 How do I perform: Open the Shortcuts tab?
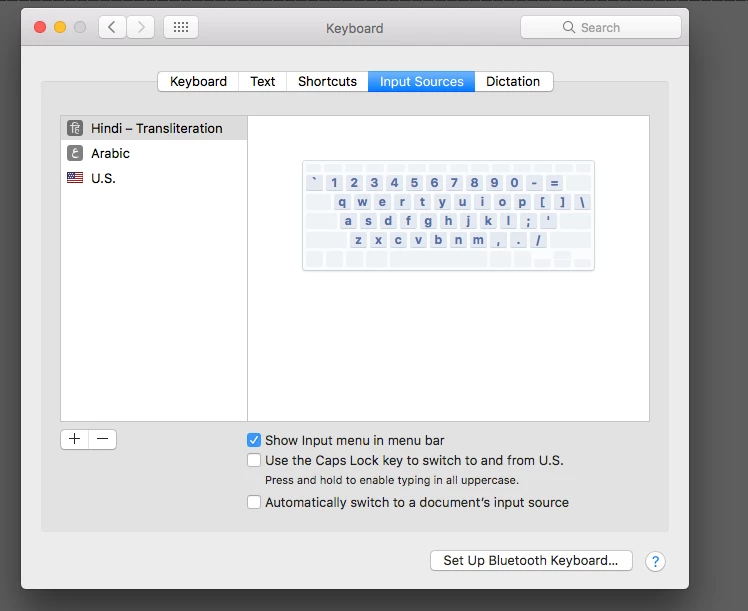pos(327,82)
